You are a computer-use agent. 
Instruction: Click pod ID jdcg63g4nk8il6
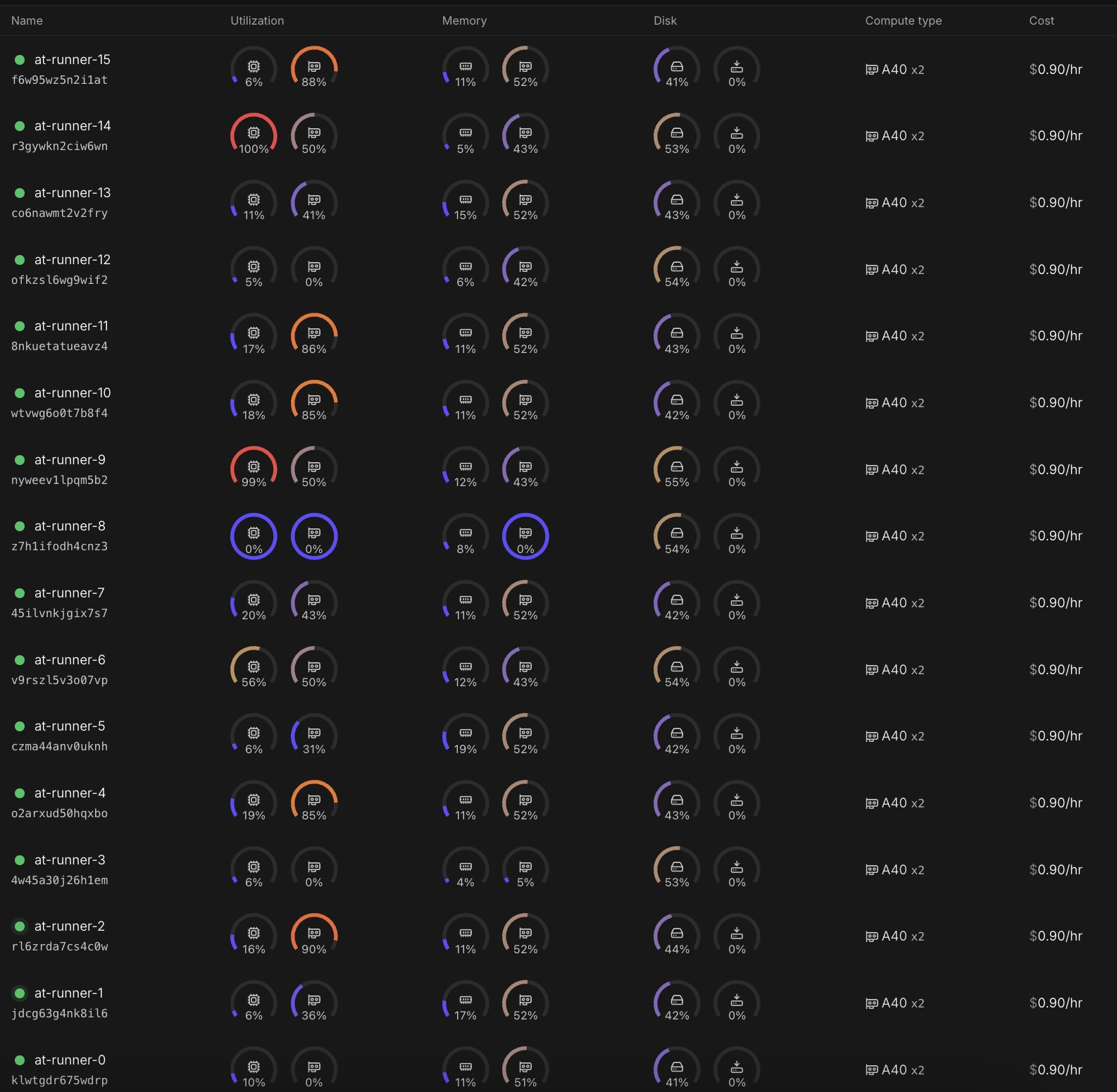coord(59,1014)
